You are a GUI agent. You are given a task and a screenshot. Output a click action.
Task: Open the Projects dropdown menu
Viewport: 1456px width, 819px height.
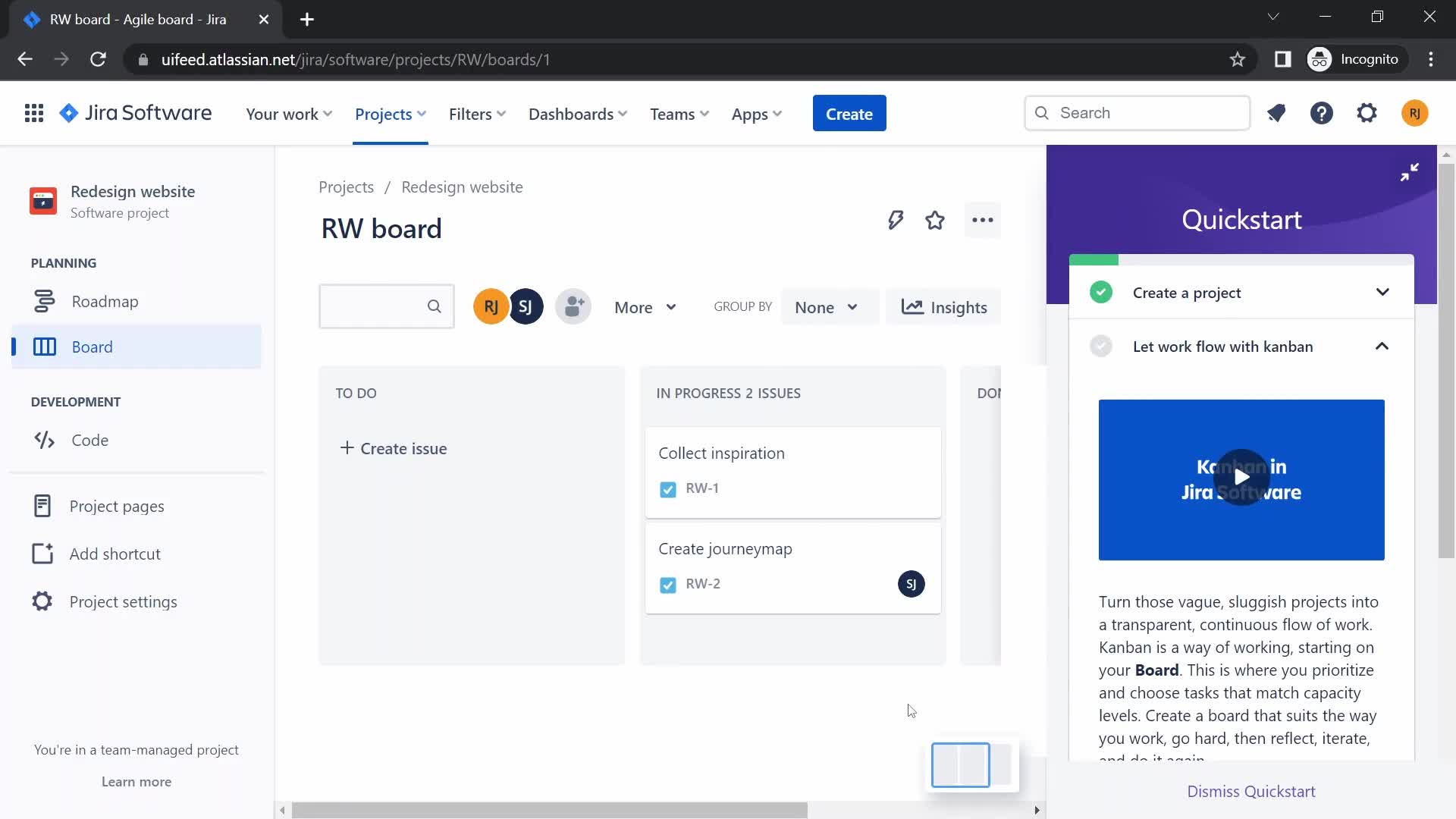[x=391, y=114]
